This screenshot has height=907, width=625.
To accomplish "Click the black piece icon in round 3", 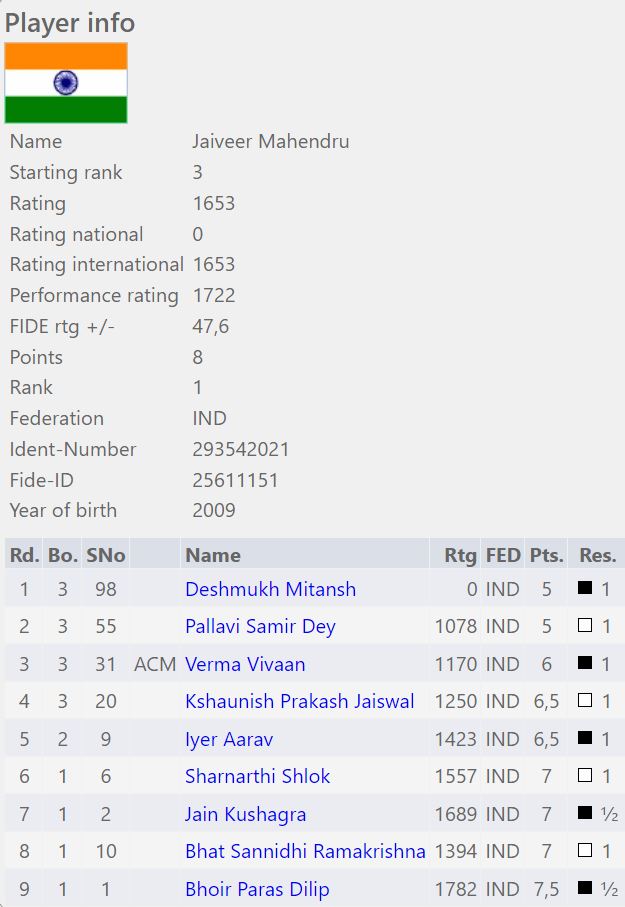I will pyautogui.click(x=586, y=664).
